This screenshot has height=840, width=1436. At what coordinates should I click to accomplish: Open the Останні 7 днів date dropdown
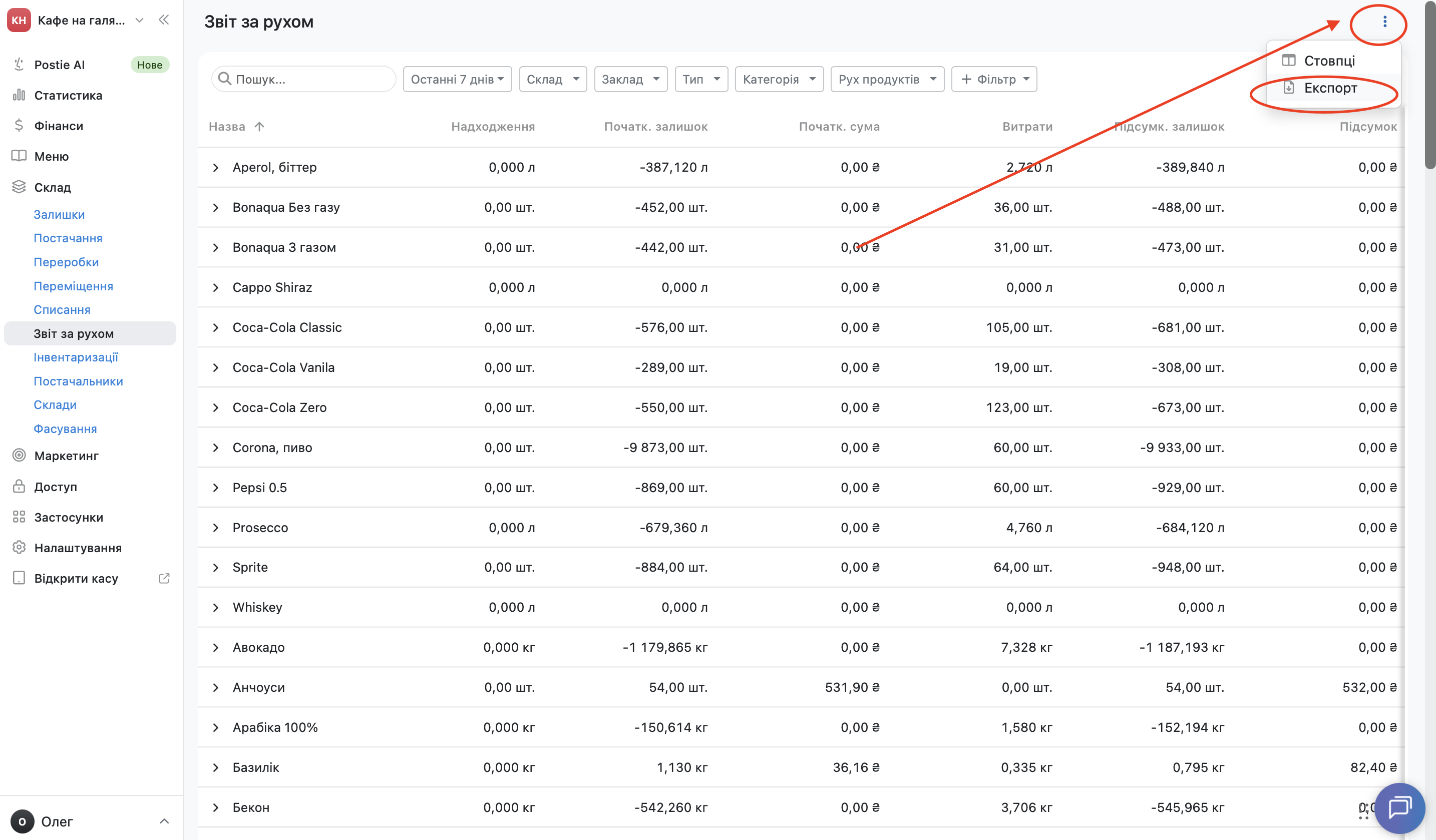[457, 79]
